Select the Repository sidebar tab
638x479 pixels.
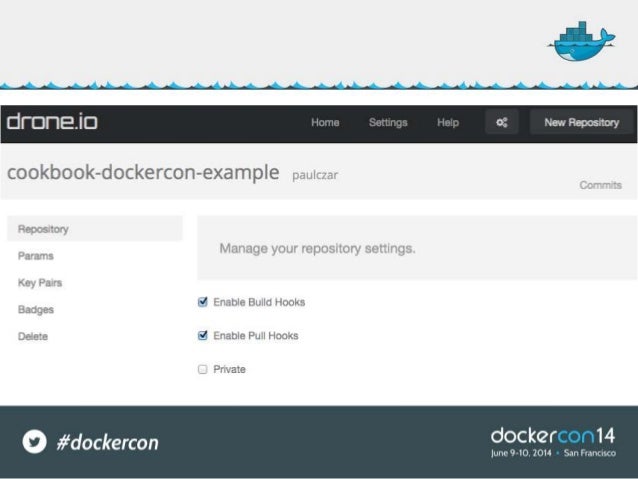[x=95, y=229]
